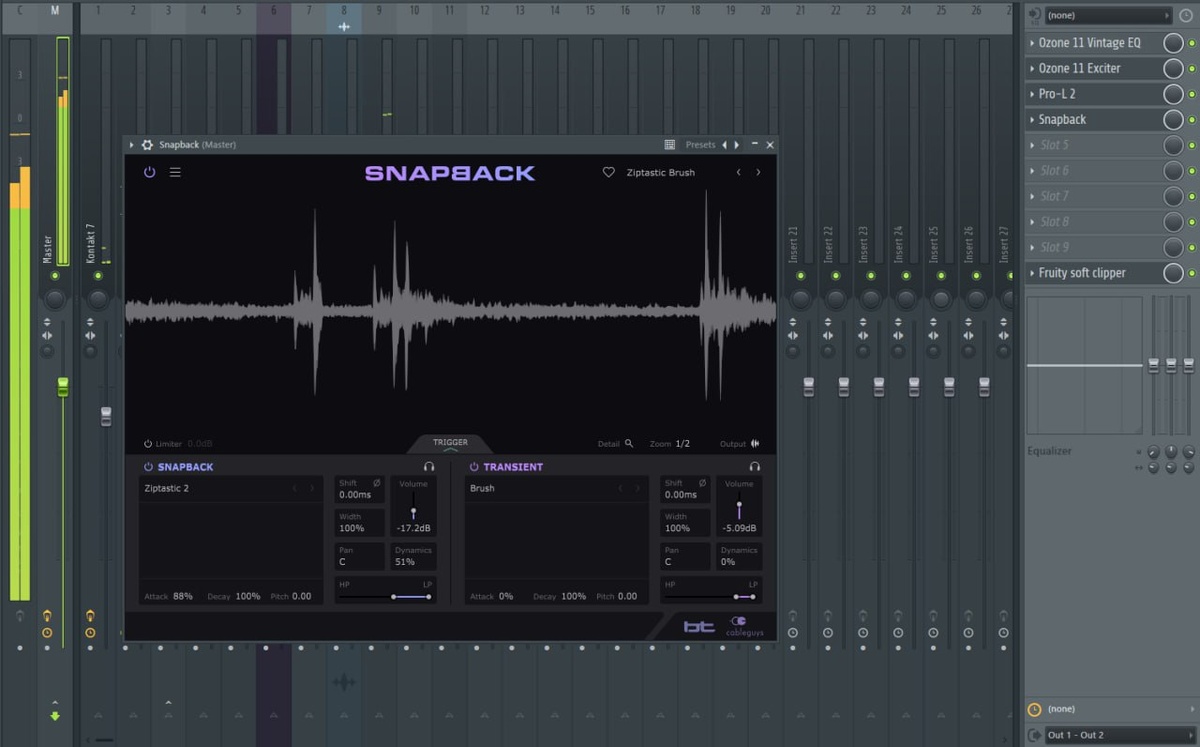Disable Snapback effect slot LED
The width and height of the screenshot is (1200, 747).
click(x=1192, y=119)
